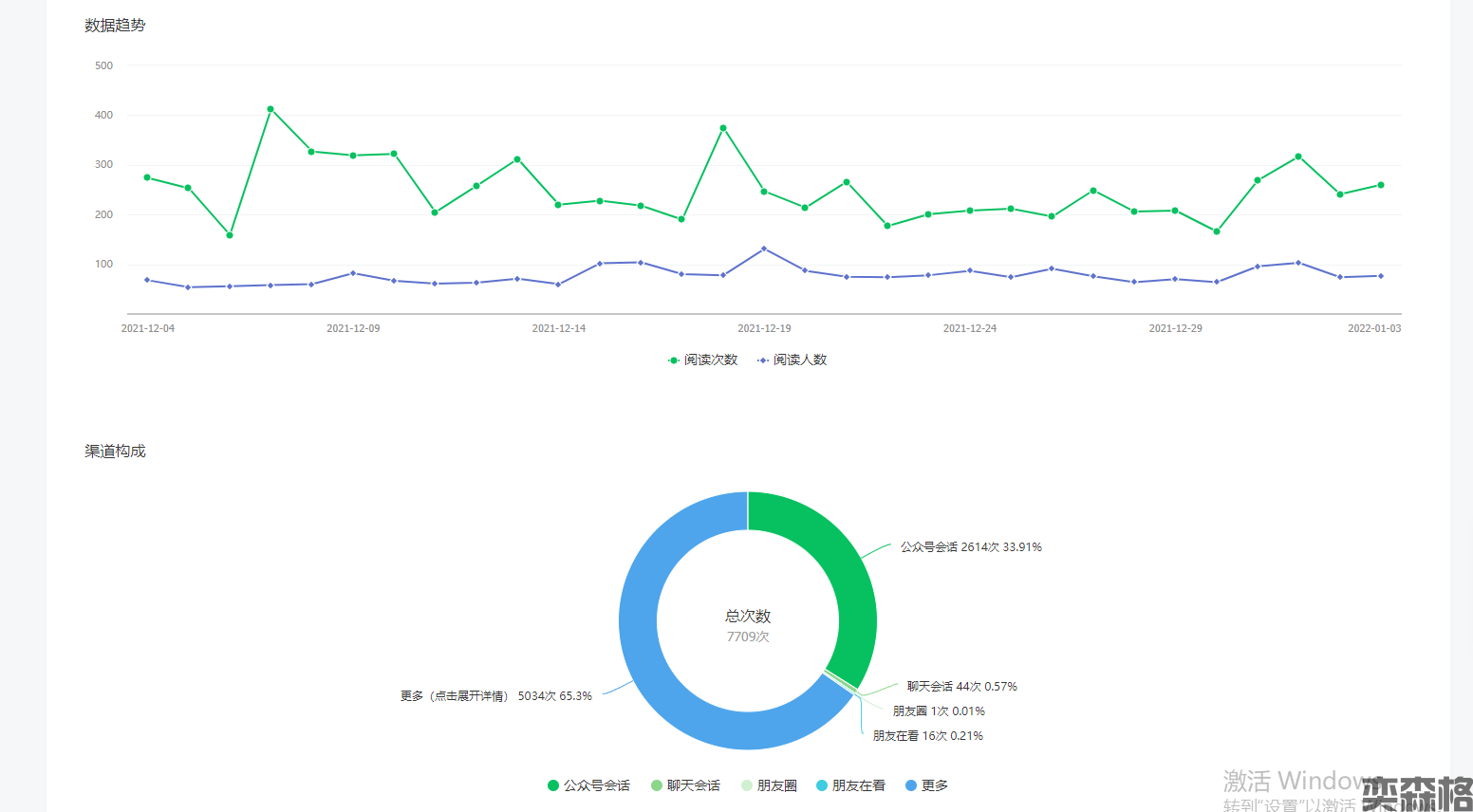This screenshot has height=812, width=1473.
Task: Click the 朋友圈 1次 0.01% label
Action: click(939, 711)
